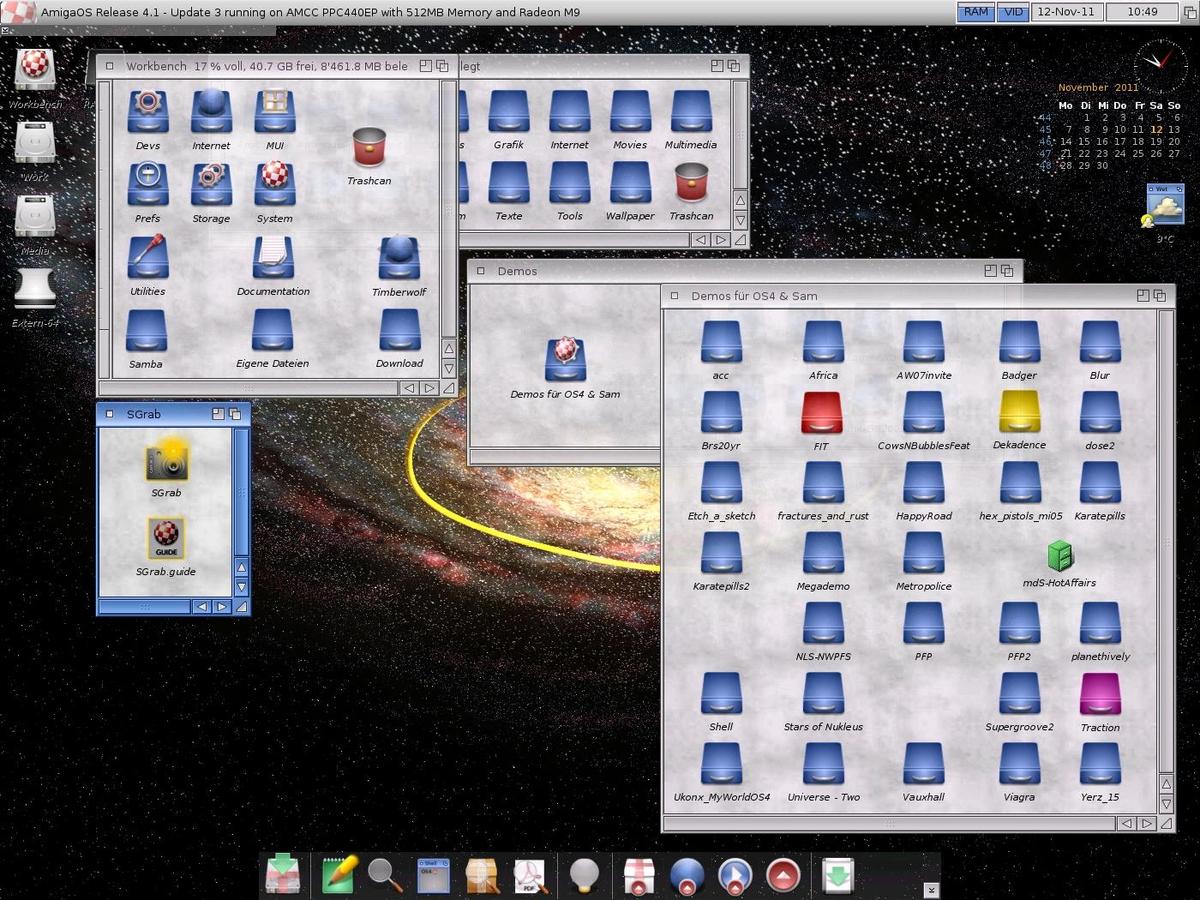Select the Megademo drawer
The height and width of the screenshot is (900, 1200).
pyautogui.click(x=823, y=553)
